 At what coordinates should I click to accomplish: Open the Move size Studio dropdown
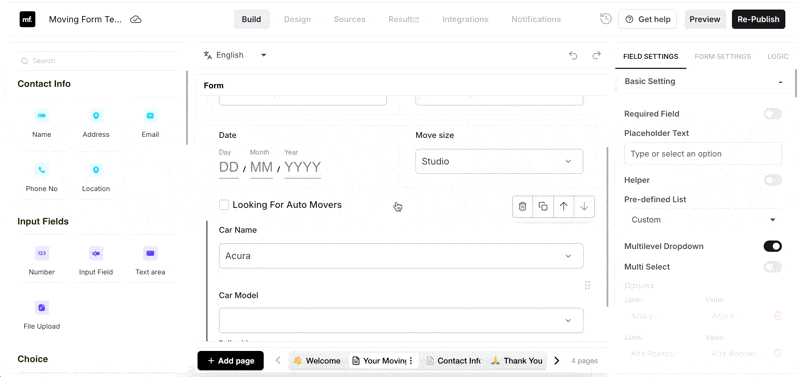point(499,161)
